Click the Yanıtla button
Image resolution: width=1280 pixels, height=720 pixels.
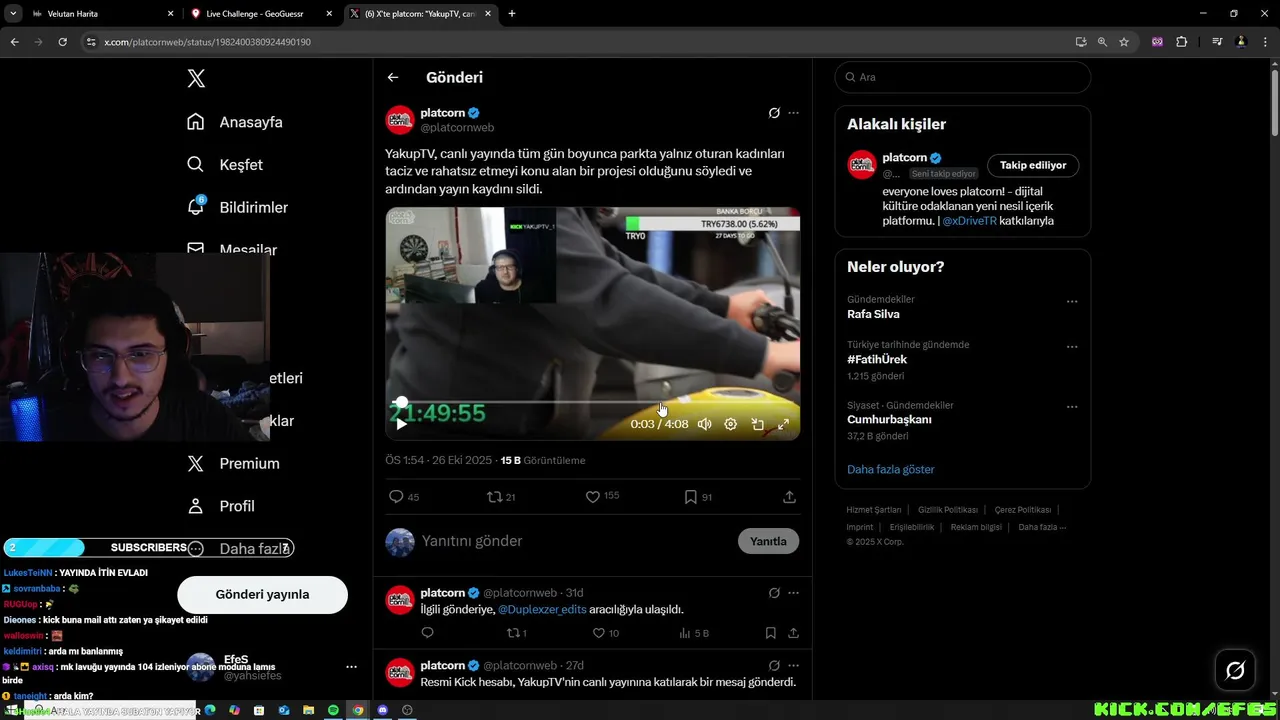click(768, 541)
